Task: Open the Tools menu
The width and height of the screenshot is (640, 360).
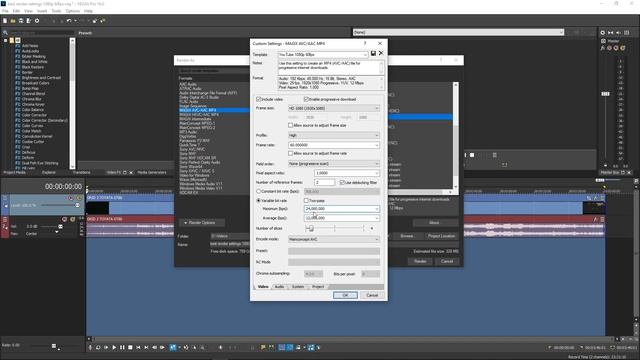Action: point(56,11)
